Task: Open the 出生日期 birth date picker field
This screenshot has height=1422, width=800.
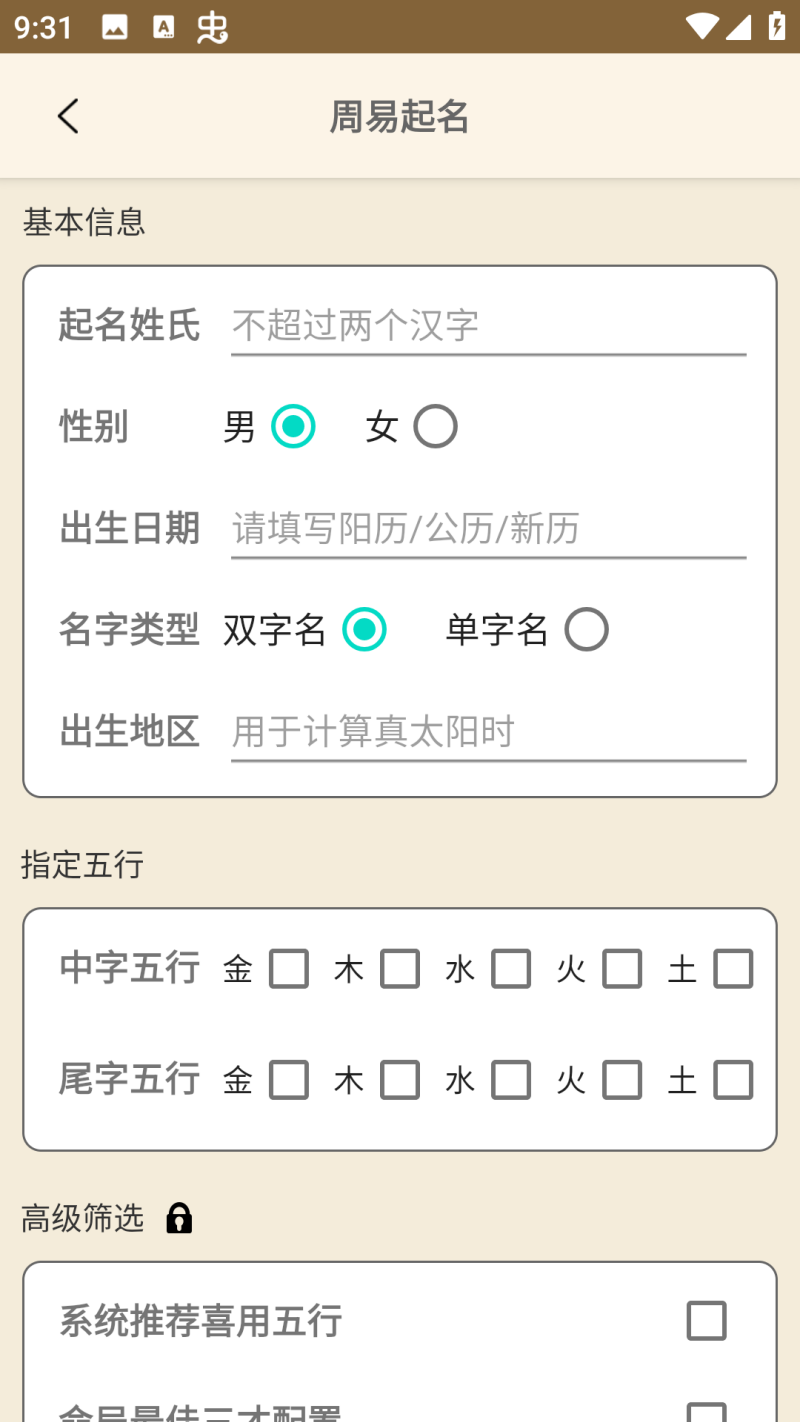Action: click(488, 529)
